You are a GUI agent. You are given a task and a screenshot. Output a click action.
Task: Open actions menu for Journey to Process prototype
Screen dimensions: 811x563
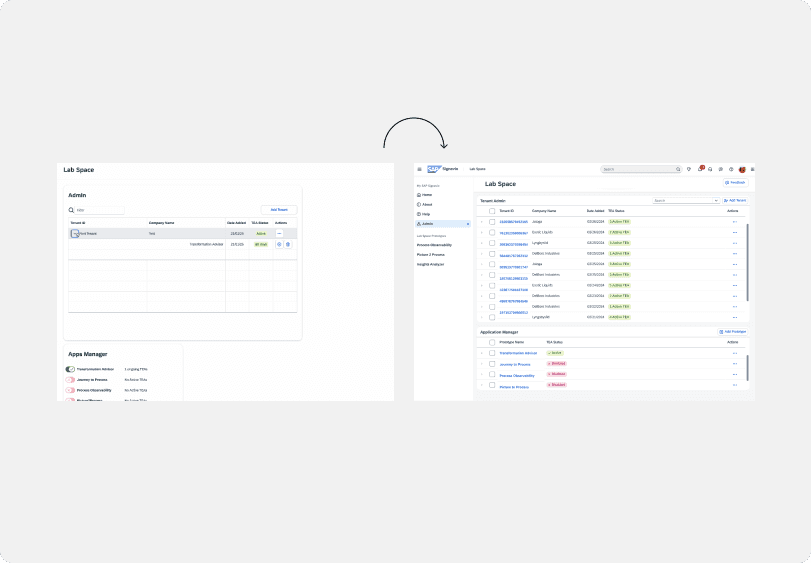coord(734,364)
